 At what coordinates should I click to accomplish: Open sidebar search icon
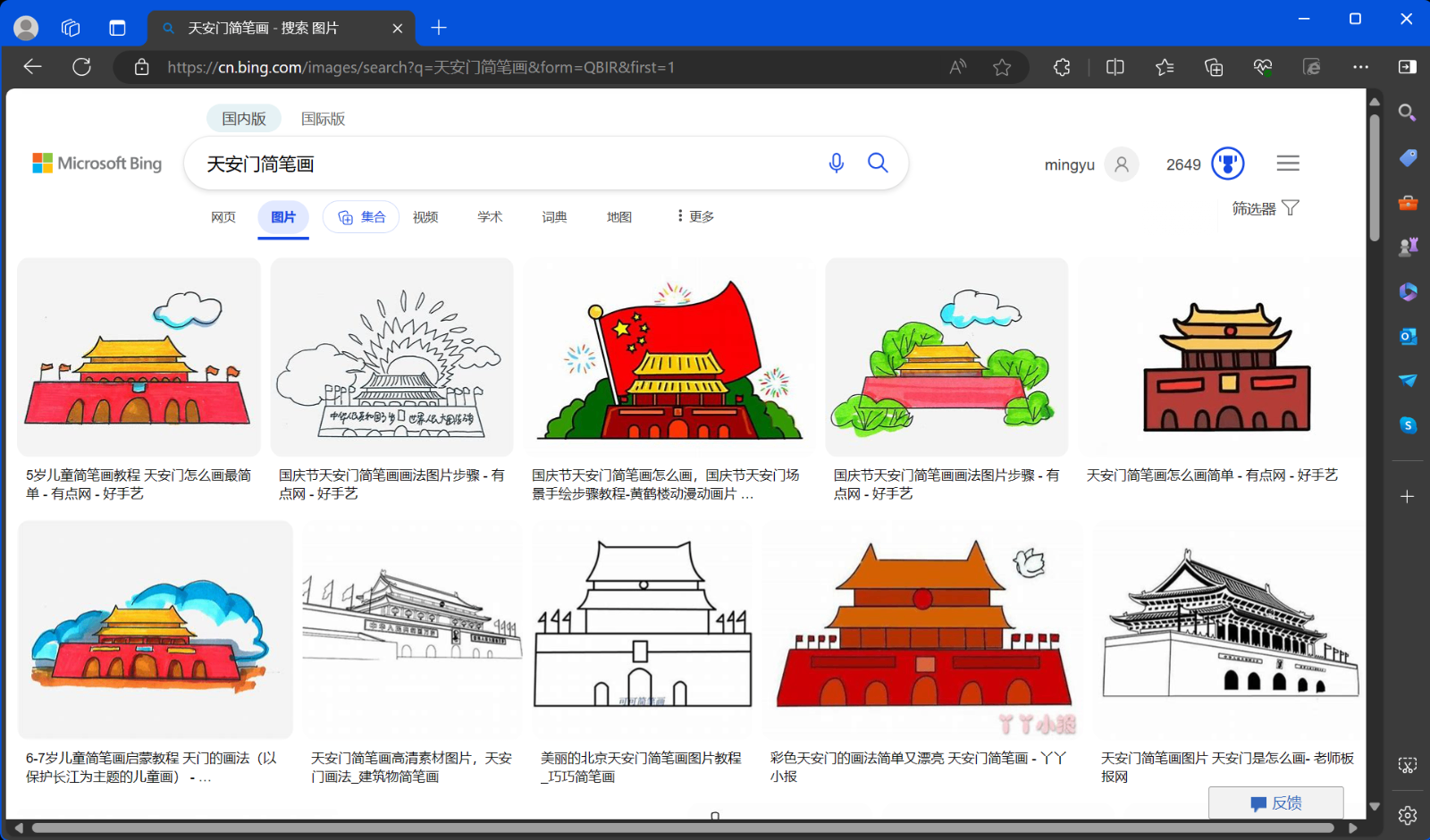pos(1407,112)
